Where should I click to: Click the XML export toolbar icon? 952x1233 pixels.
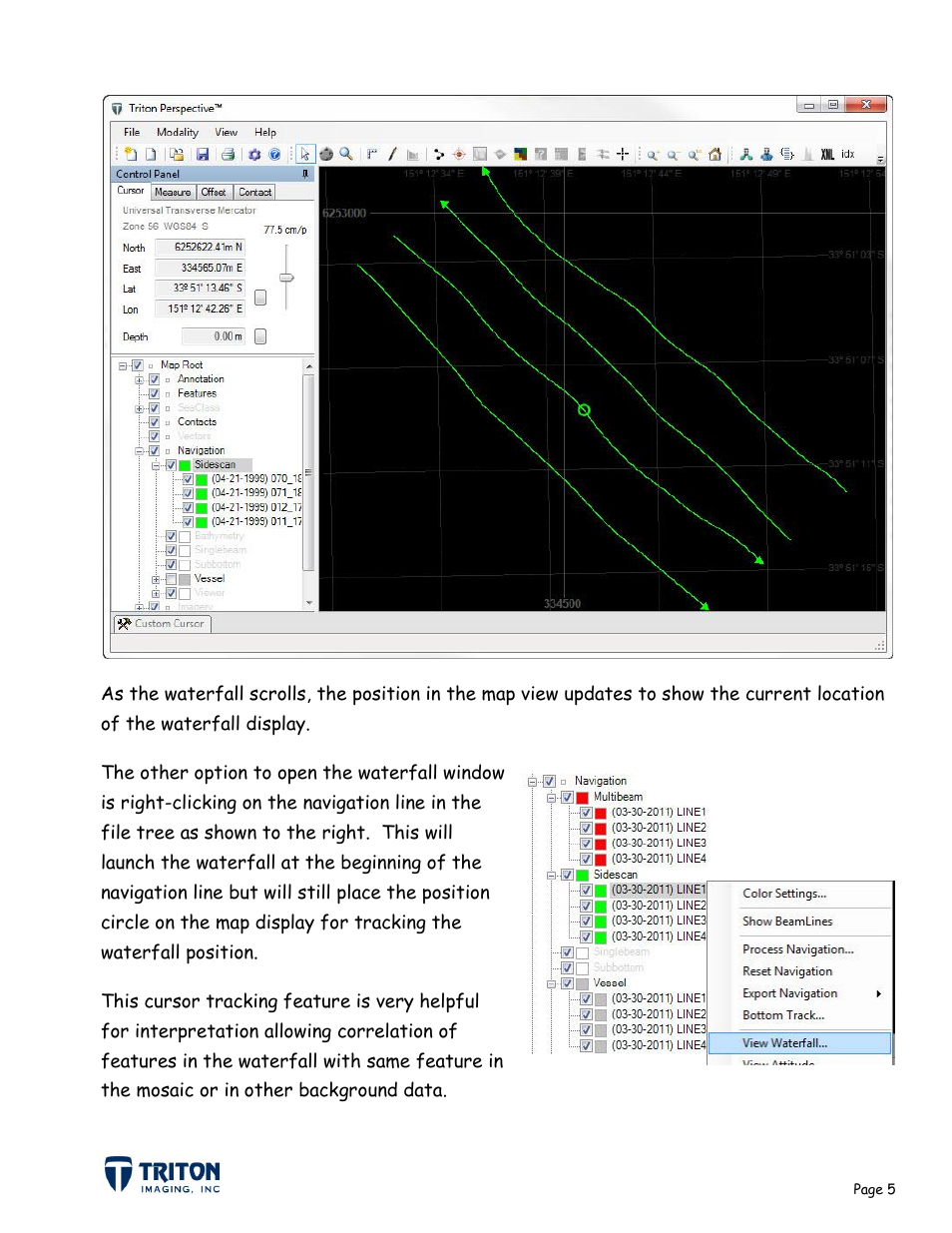pyautogui.click(x=827, y=154)
